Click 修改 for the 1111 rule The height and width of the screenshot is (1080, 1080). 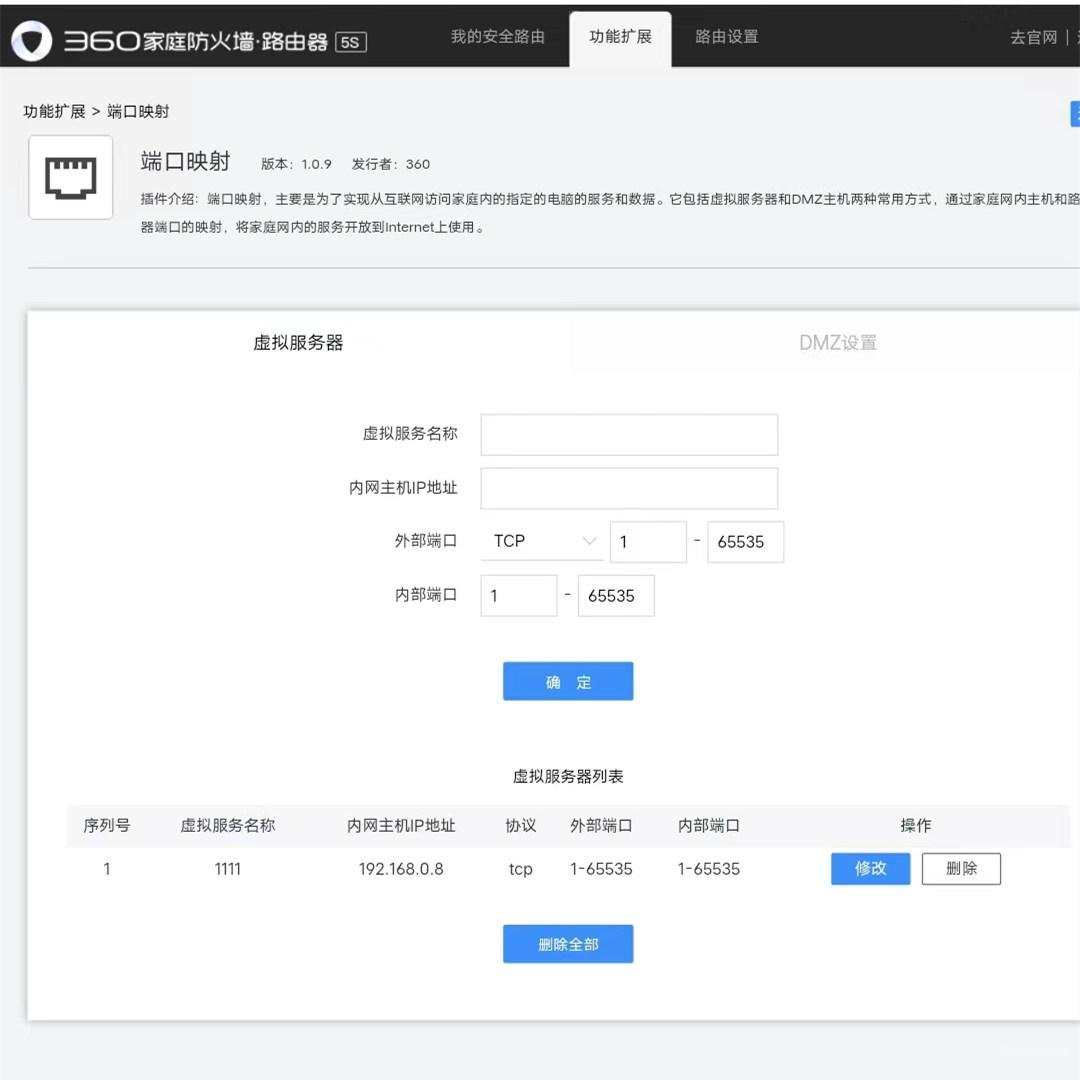coord(870,869)
